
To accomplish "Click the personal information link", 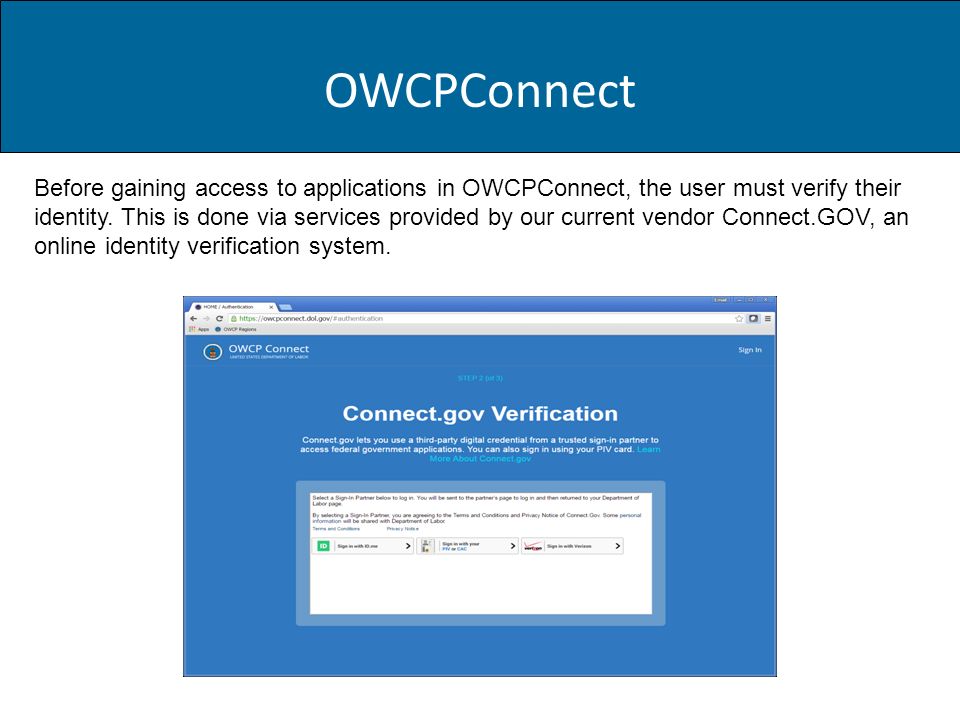I will [630, 516].
